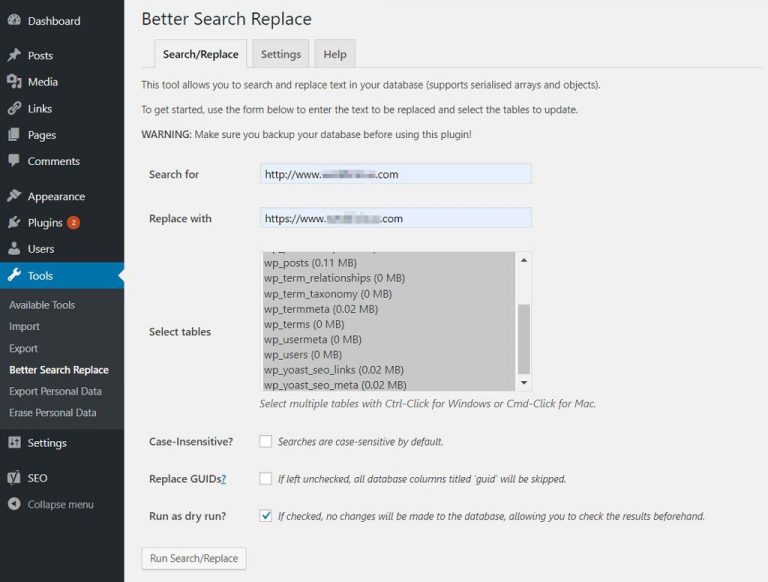
Task: Click the Posts pushpin icon
Action: click(14, 56)
